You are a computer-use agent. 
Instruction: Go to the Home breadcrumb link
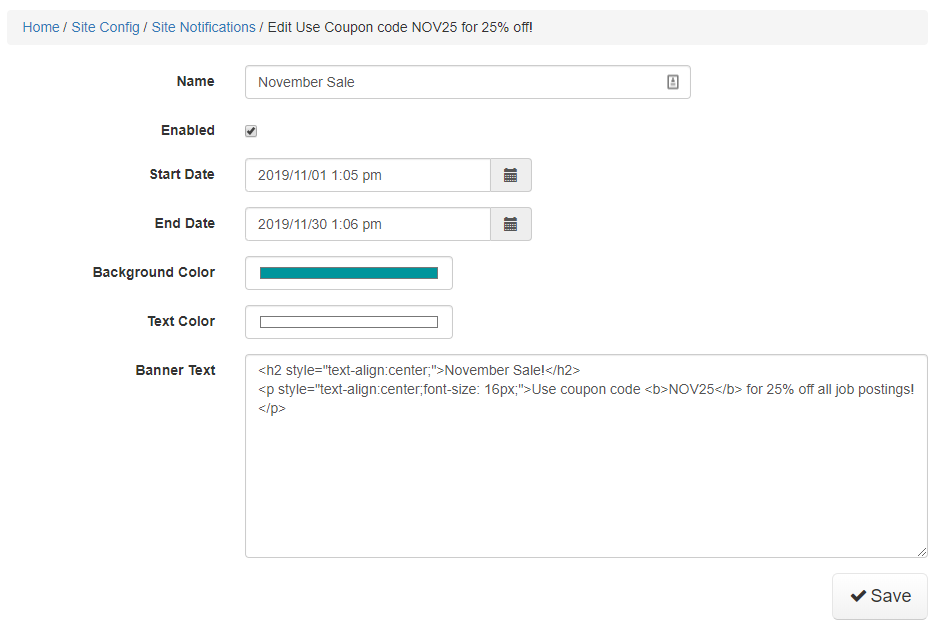coord(41,28)
